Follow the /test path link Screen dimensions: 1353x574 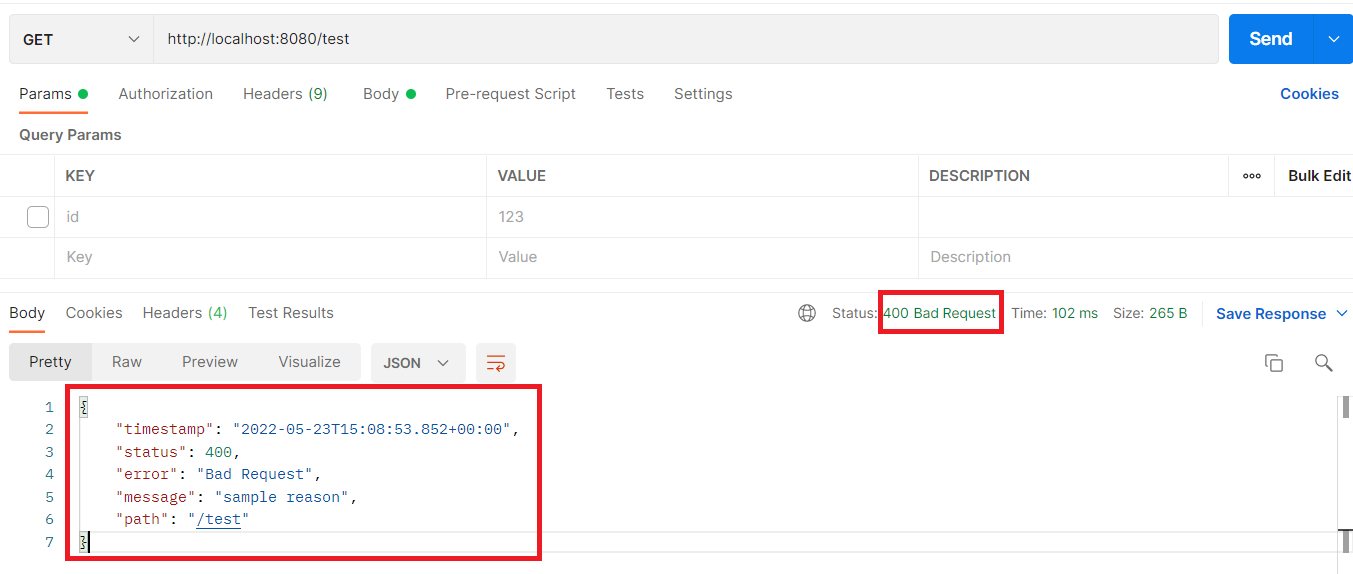point(218,519)
